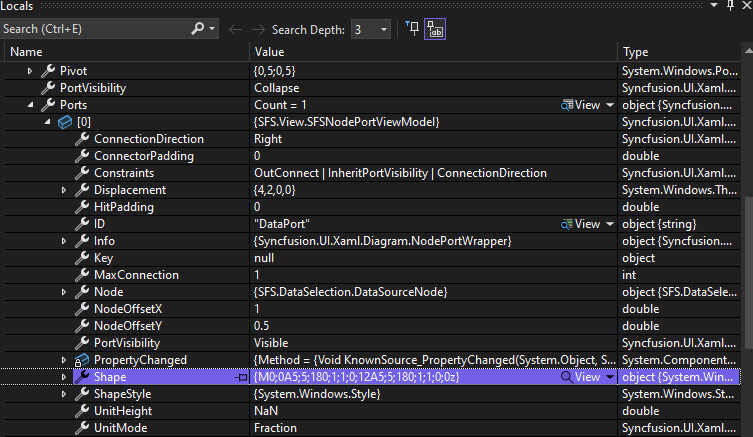Click View button for DataPort ID
The width and height of the screenshot is (753, 437).
pyautogui.click(x=586, y=224)
